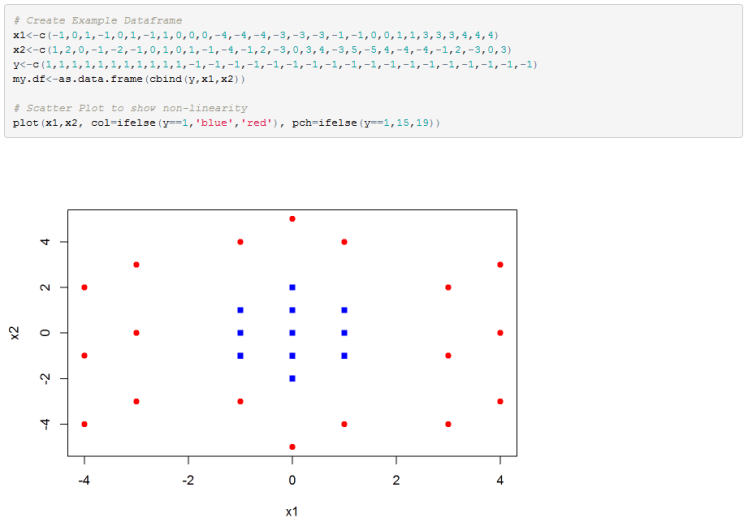The height and width of the screenshot is (522, 748).
Task: Select the red point at x1=-3, x2=0
Action: click(136, 333)
